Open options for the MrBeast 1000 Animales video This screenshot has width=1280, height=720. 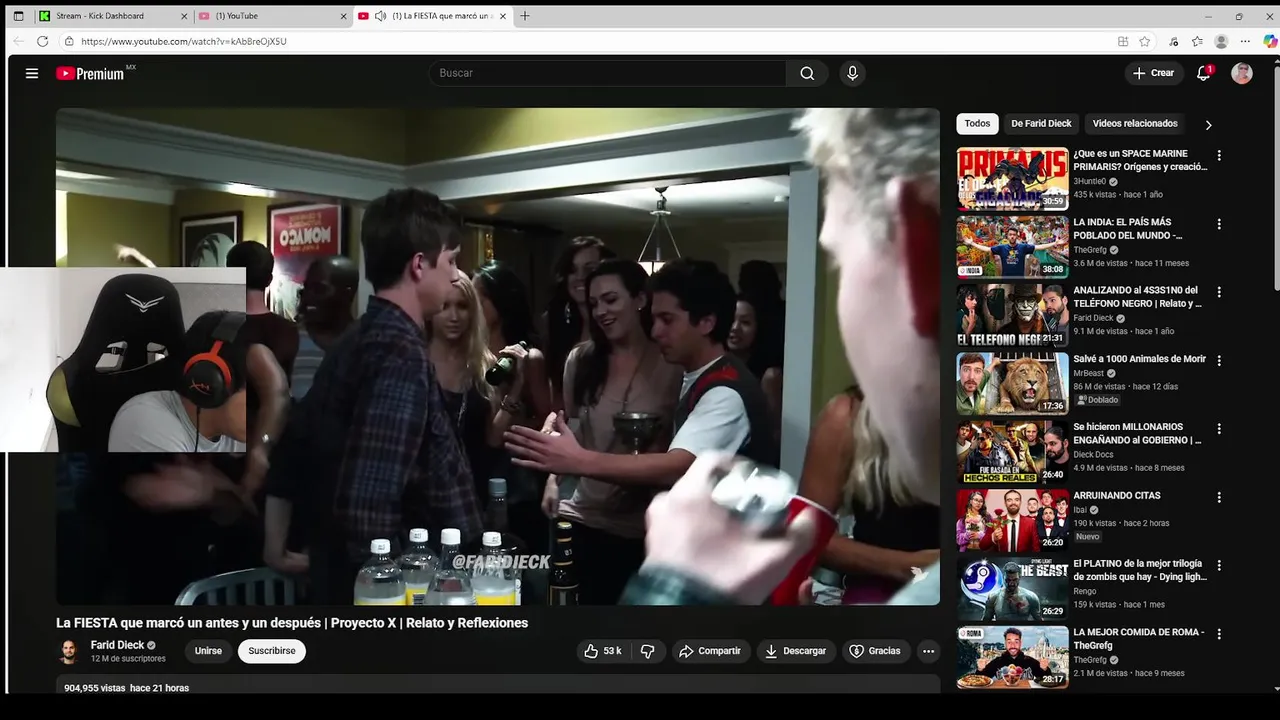(1219, 360)
